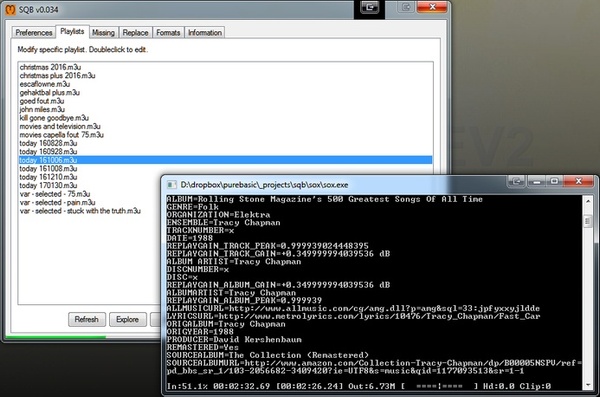Screen dimensions: 600x397
Task: Click the extra arrow button in console title bar
Action: [x=517, y=181]
